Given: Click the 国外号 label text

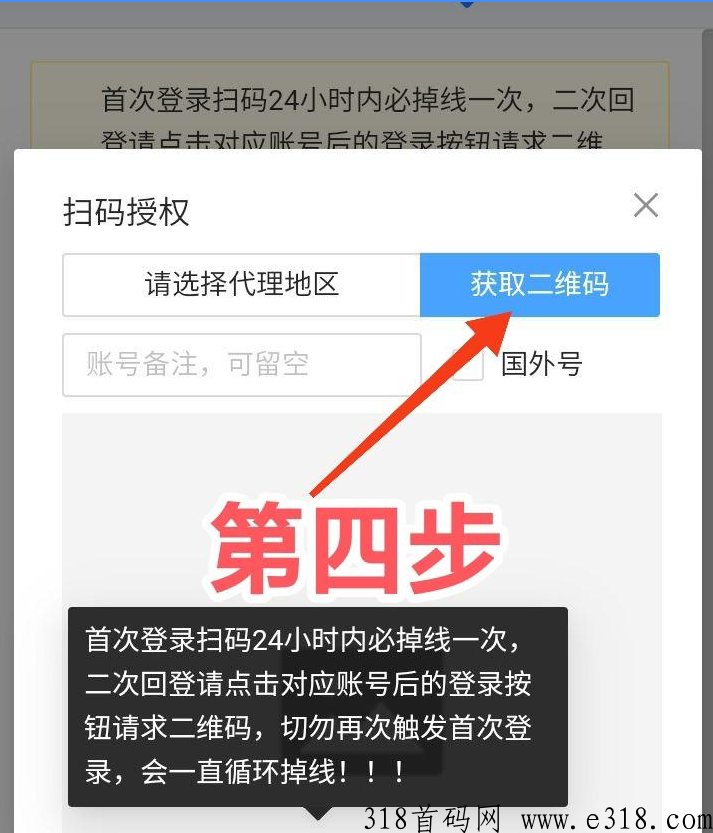Looking at the screenshot, I should pos(541,364).
